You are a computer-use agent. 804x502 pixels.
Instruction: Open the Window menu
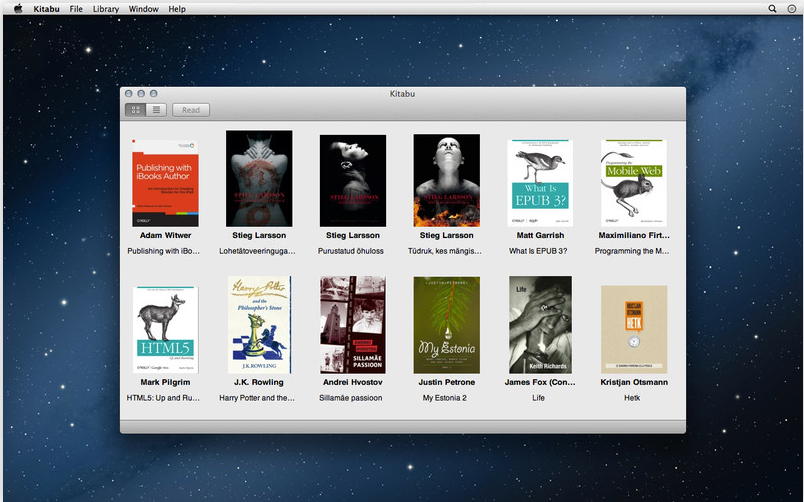(144, 9)
